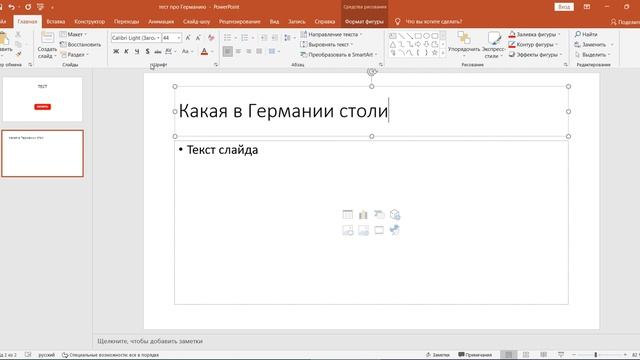This screenshot has width=640, height=360.
Task: Insert SmartArt via placeholder icon
Action: (379, 214)
